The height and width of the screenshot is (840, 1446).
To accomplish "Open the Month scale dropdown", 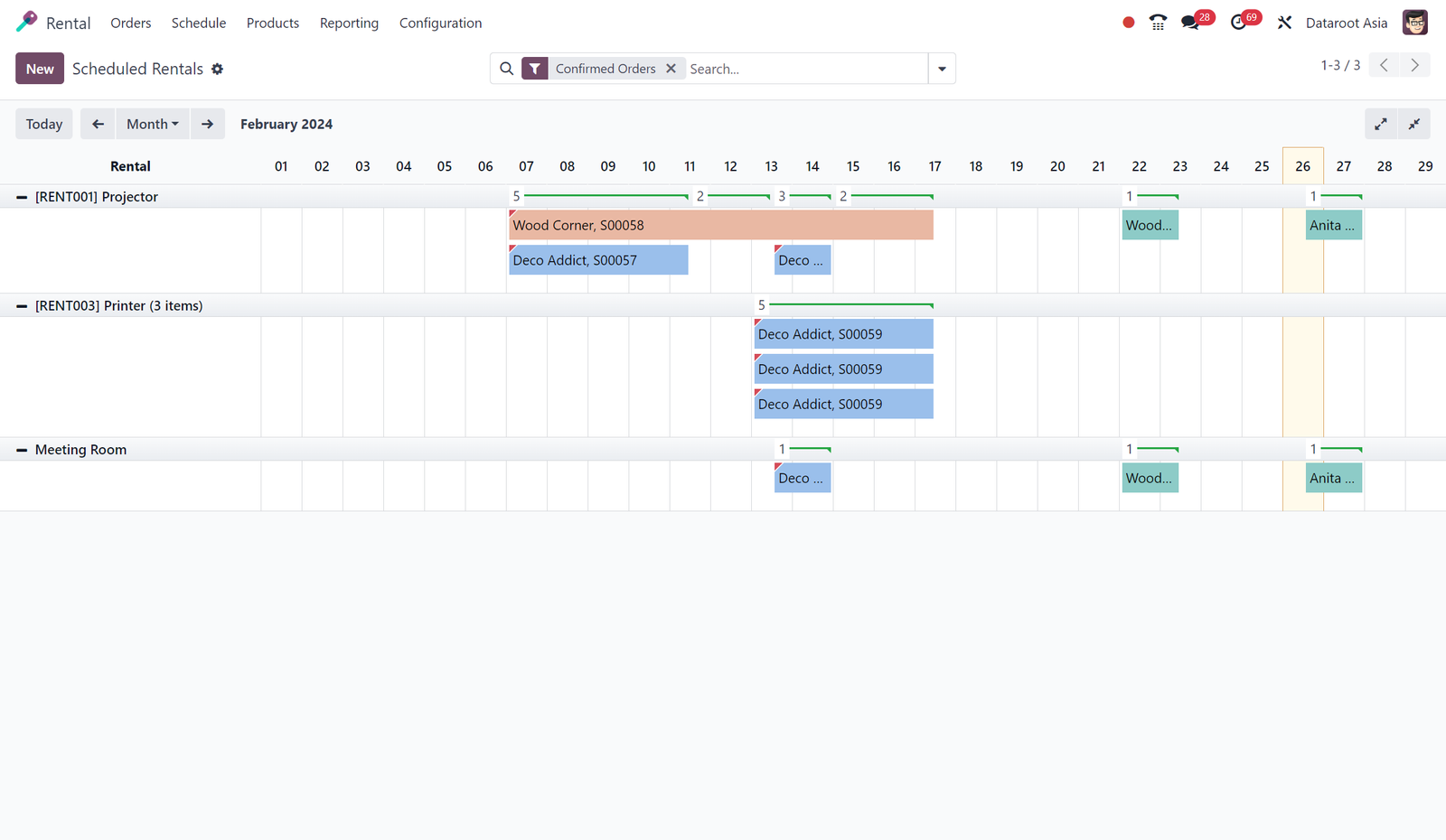I will pyautogui.click(x=153, y=124).
